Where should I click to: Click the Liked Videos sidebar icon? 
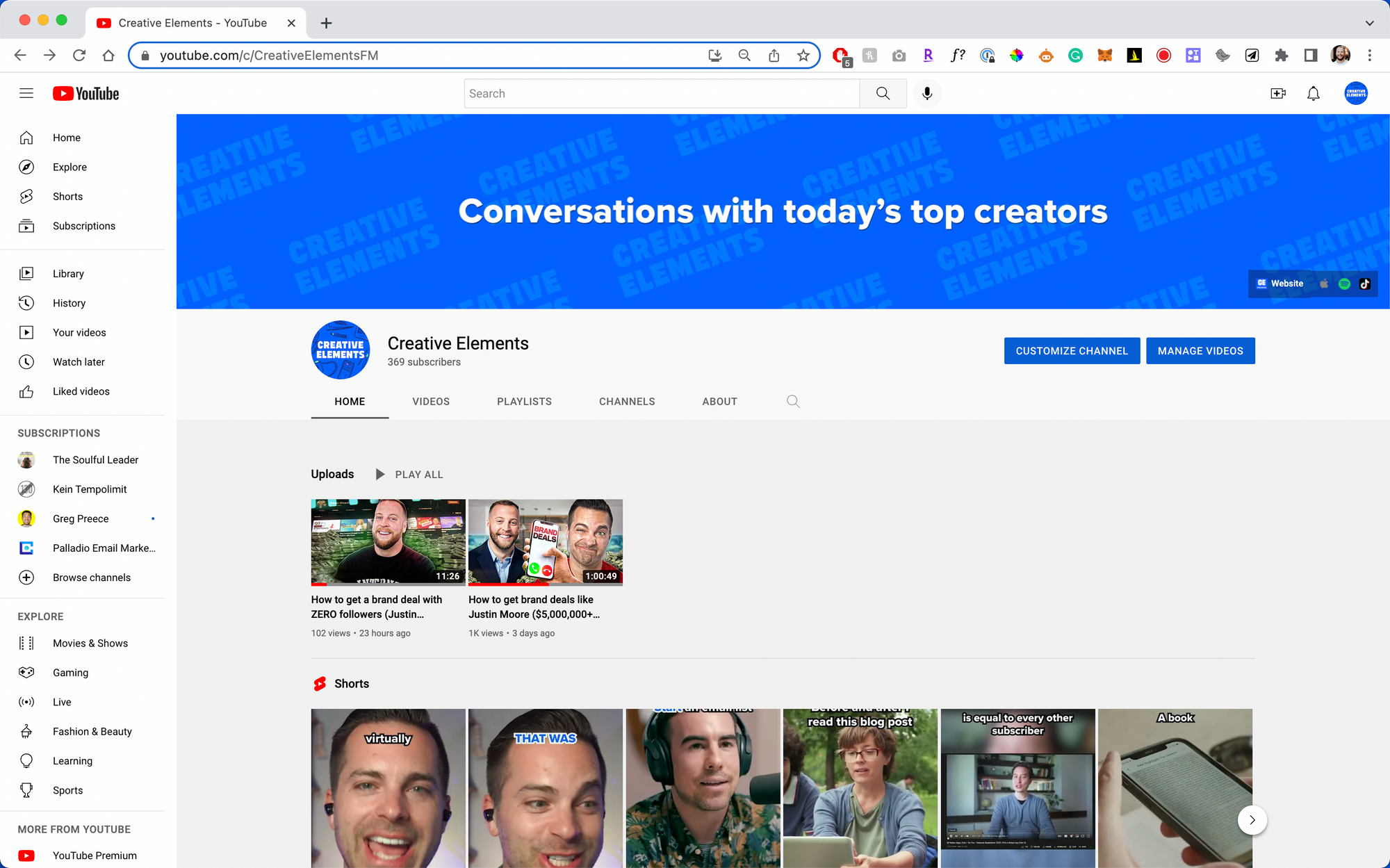pos(28,391)
